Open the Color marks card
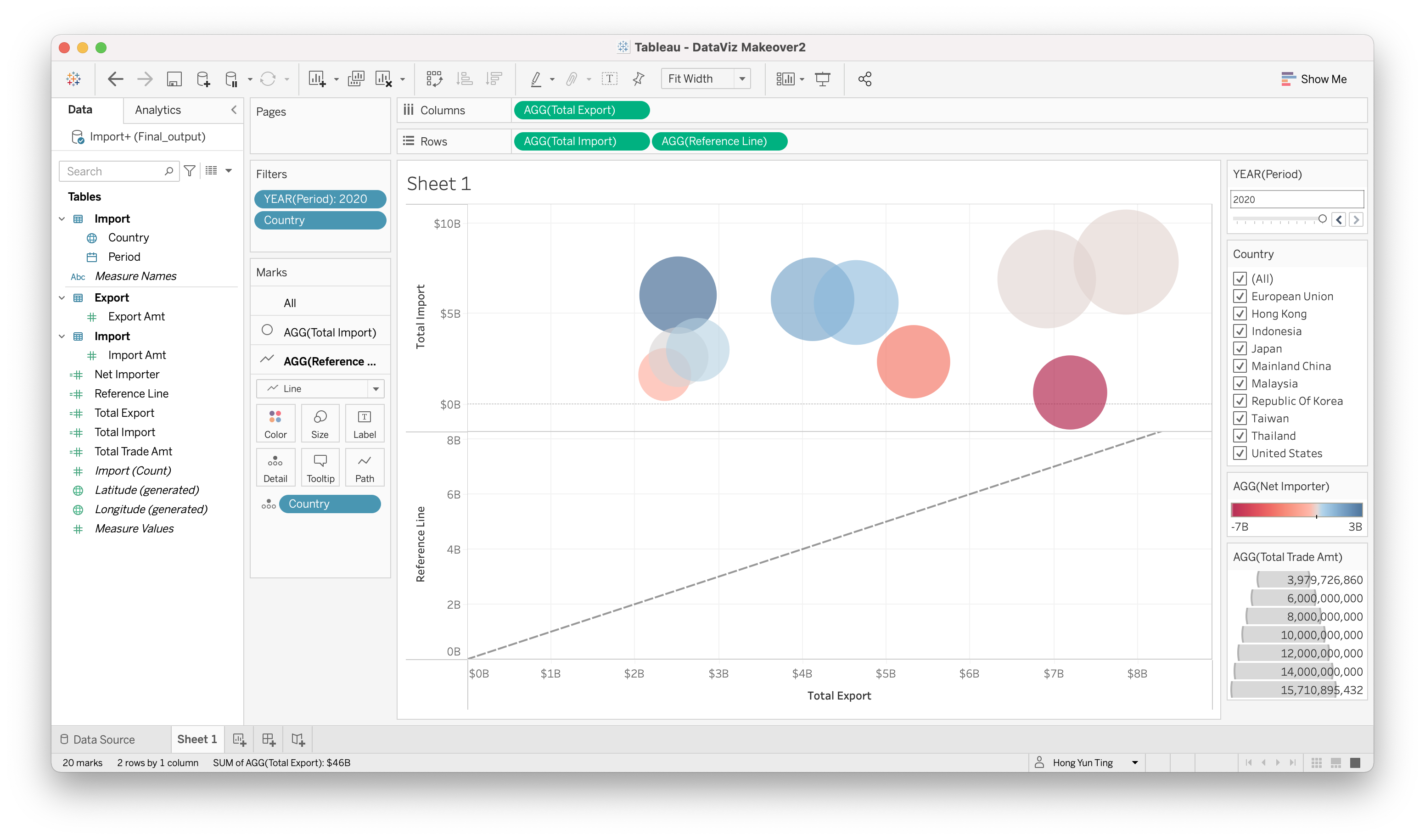 click(x=275, y=423)
